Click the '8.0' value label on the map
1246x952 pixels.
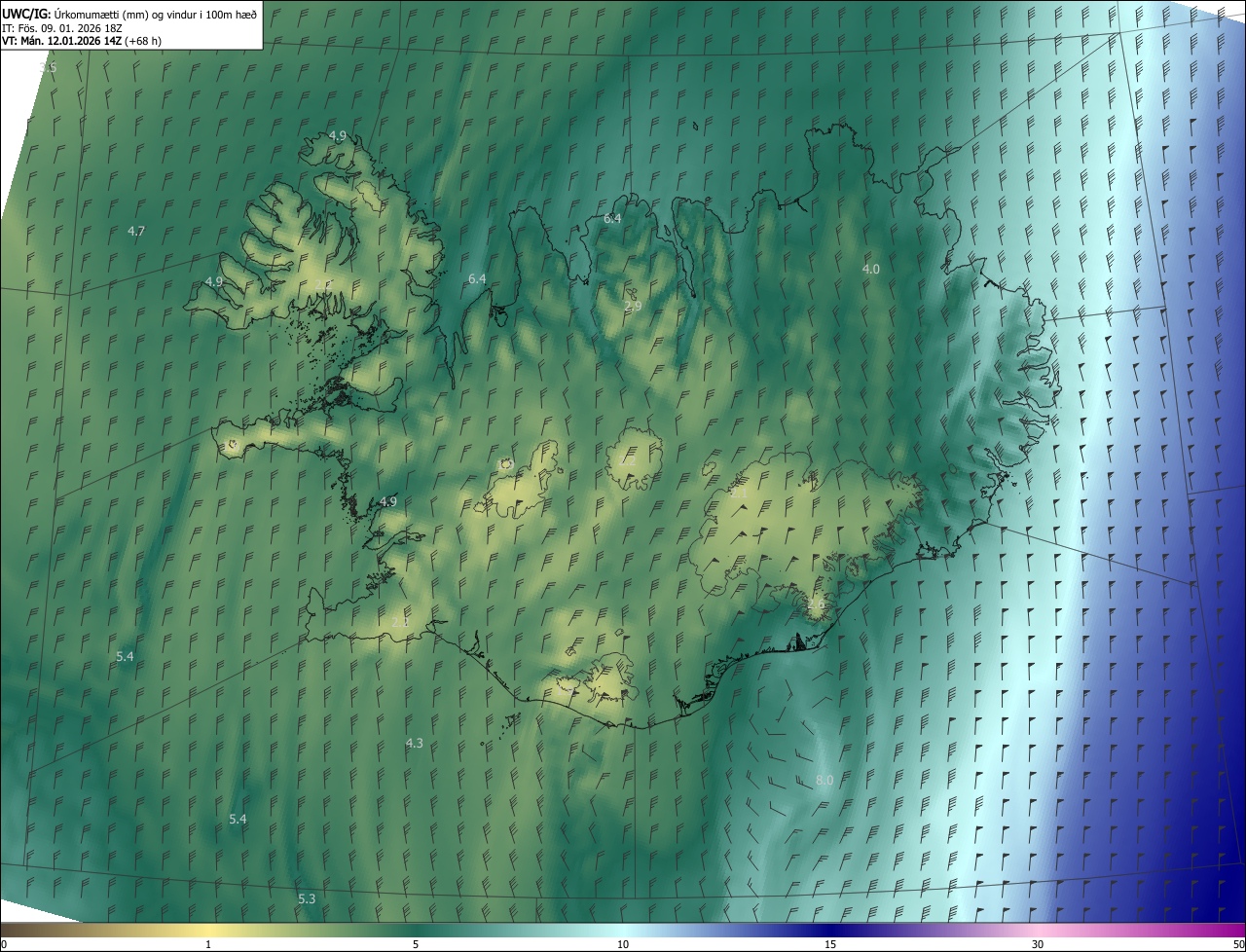825,781
